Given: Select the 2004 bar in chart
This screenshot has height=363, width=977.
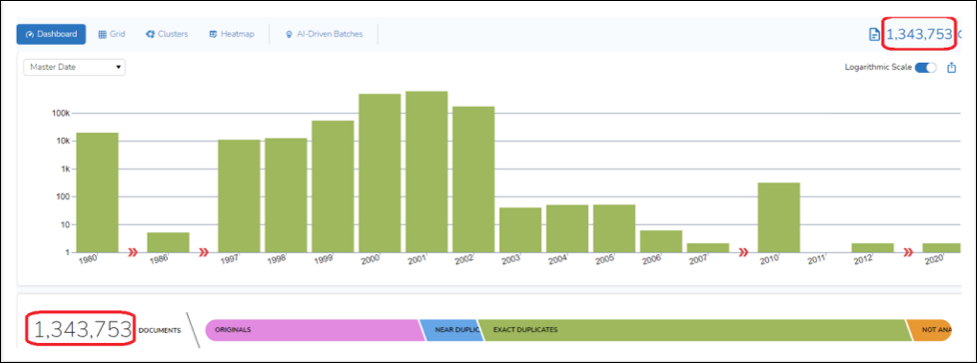Looking at the screenshot, I should 568,229.
